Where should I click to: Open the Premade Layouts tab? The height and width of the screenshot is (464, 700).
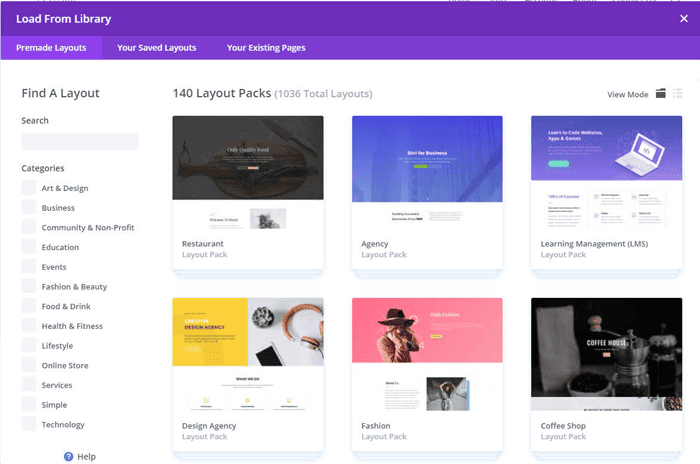(x=51, y=48)
